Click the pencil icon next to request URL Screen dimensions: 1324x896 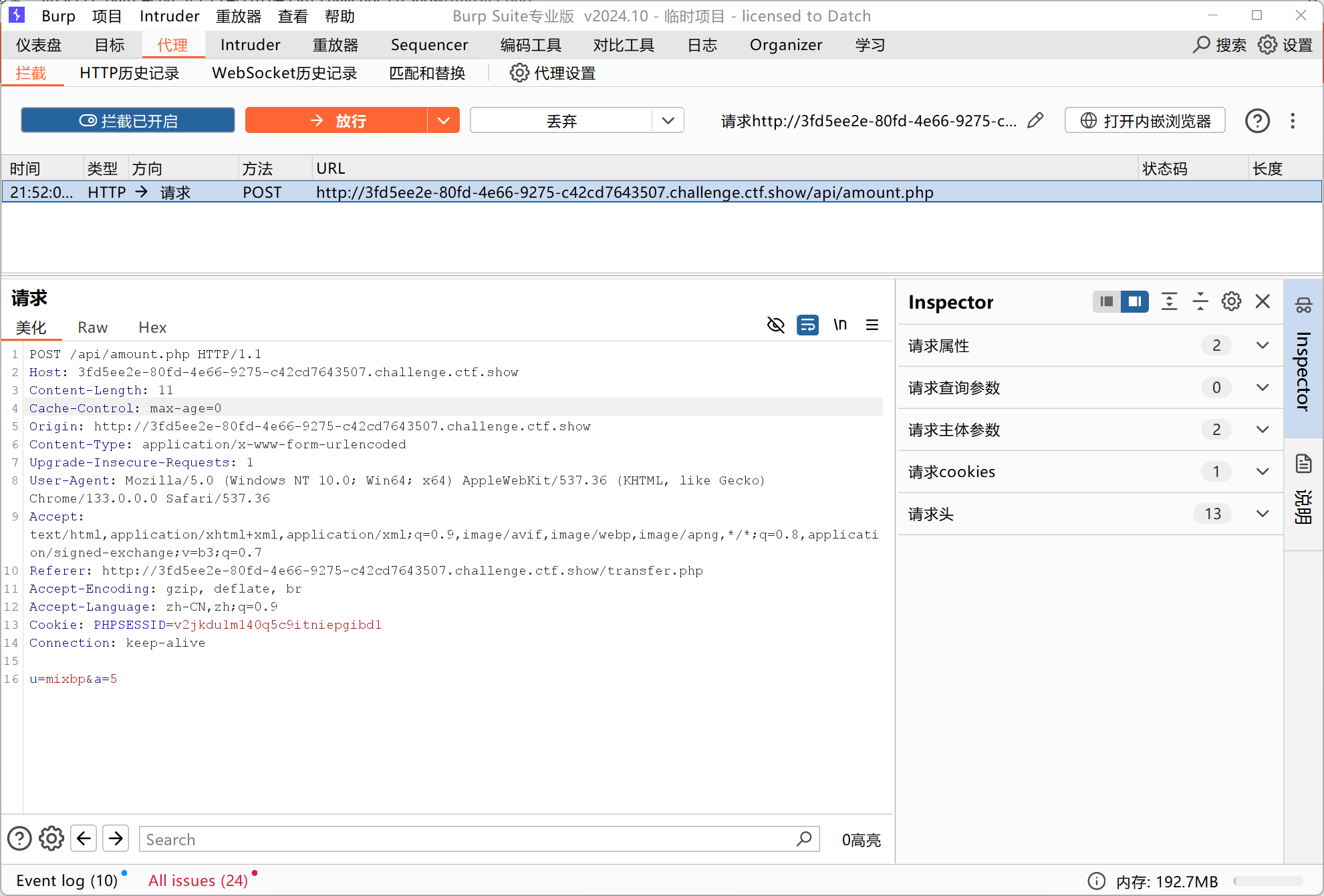pyautogui.click(x=1035, y=120)
